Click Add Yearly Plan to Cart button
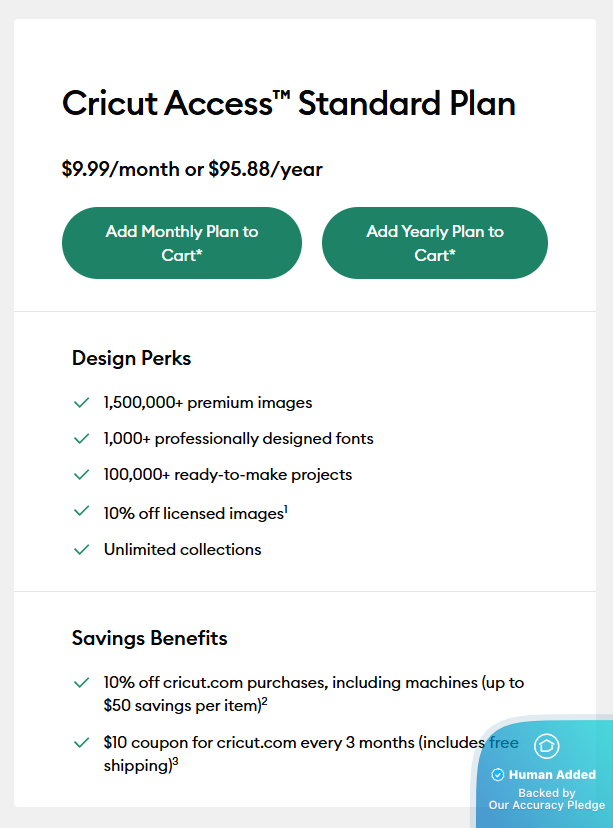The image size is (613, 828). point(435,243)
